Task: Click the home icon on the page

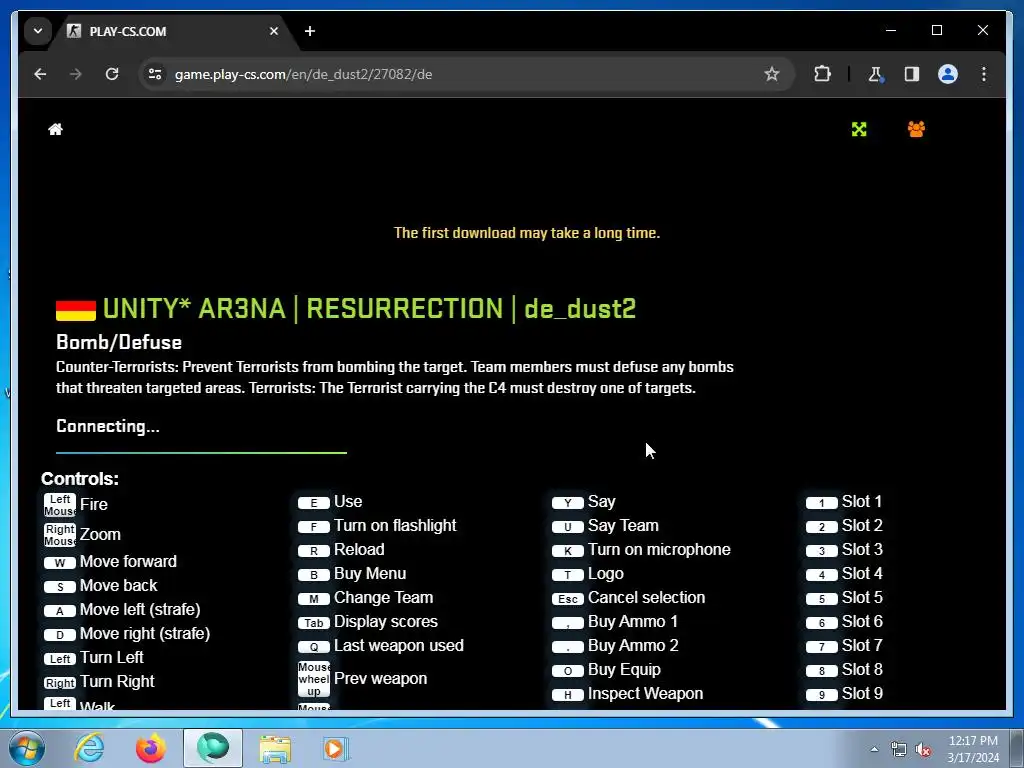Action: tap(56, 129)
